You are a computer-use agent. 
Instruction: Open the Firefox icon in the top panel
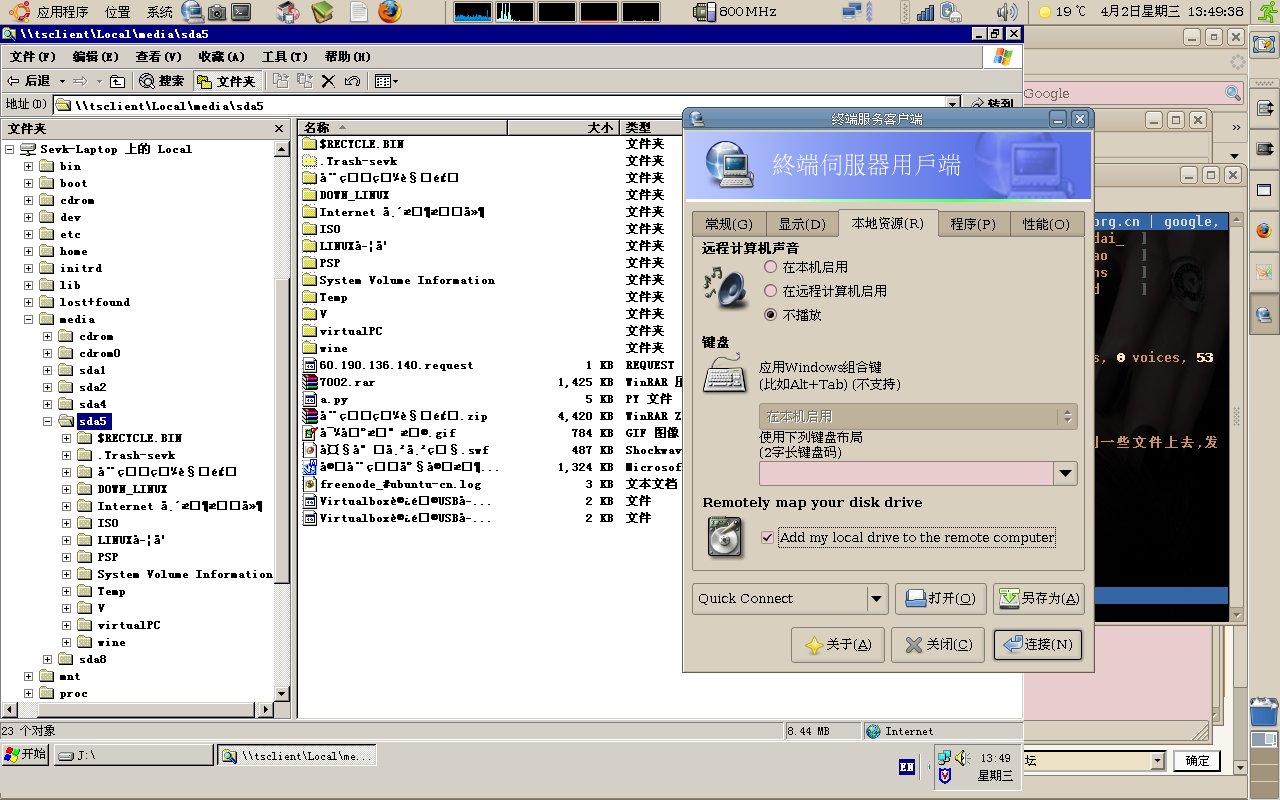tap(389, 12)
